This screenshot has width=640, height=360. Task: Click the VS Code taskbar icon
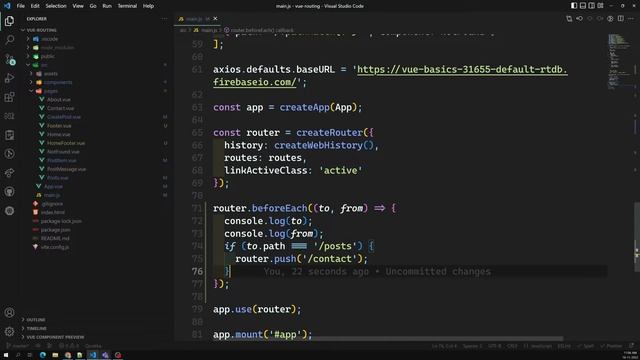tap(93, 355)
